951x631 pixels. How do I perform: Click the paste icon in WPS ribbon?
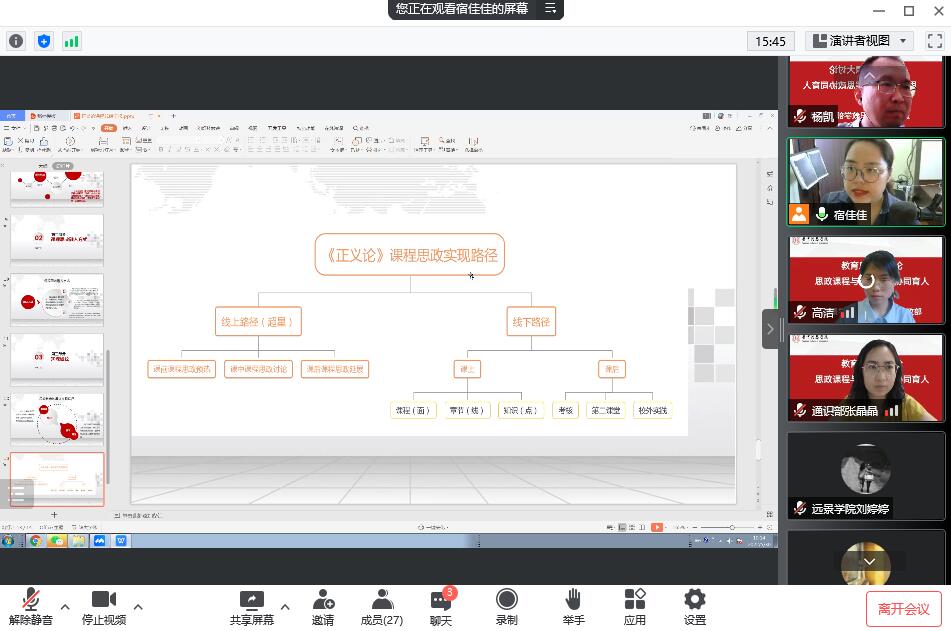pos(8,142)
